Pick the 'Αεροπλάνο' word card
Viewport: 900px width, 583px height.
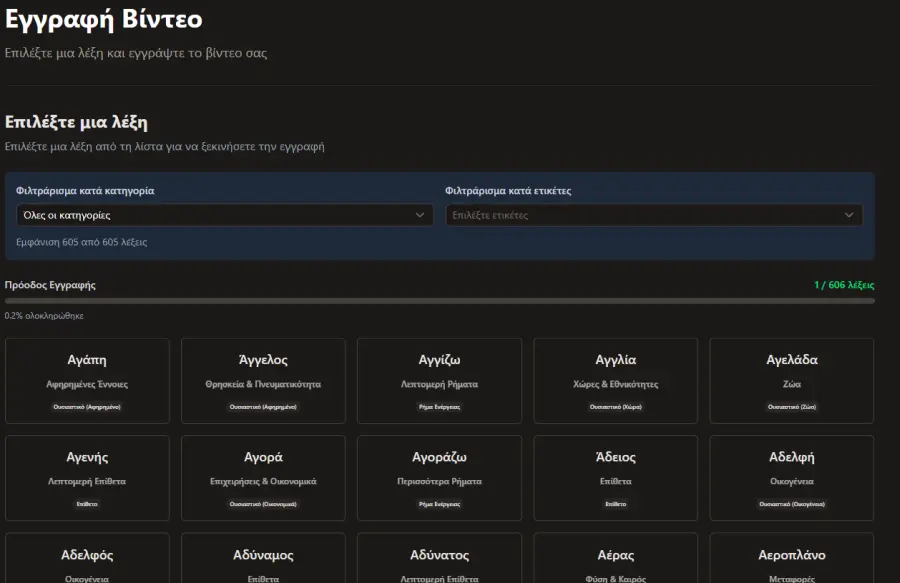pos(792,558)
